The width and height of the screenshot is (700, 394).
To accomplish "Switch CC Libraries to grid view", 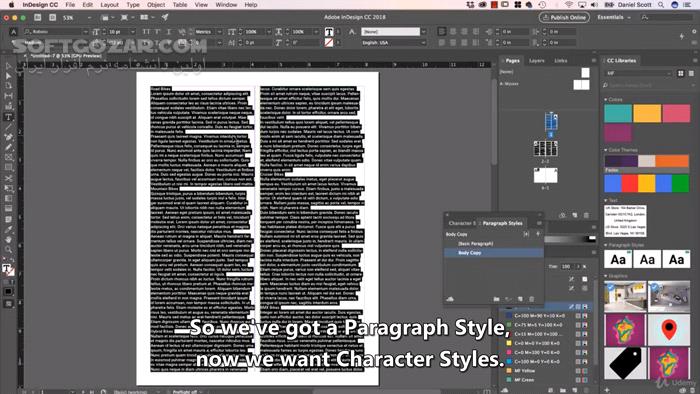I will click(x=681, y=73).
